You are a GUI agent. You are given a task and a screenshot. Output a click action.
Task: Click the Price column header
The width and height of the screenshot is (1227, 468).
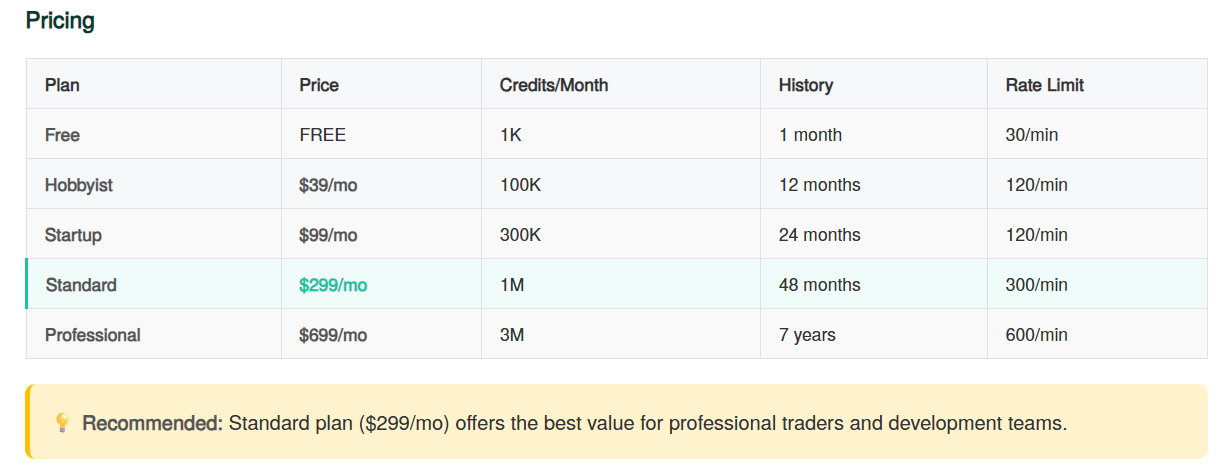pos(319,85)
